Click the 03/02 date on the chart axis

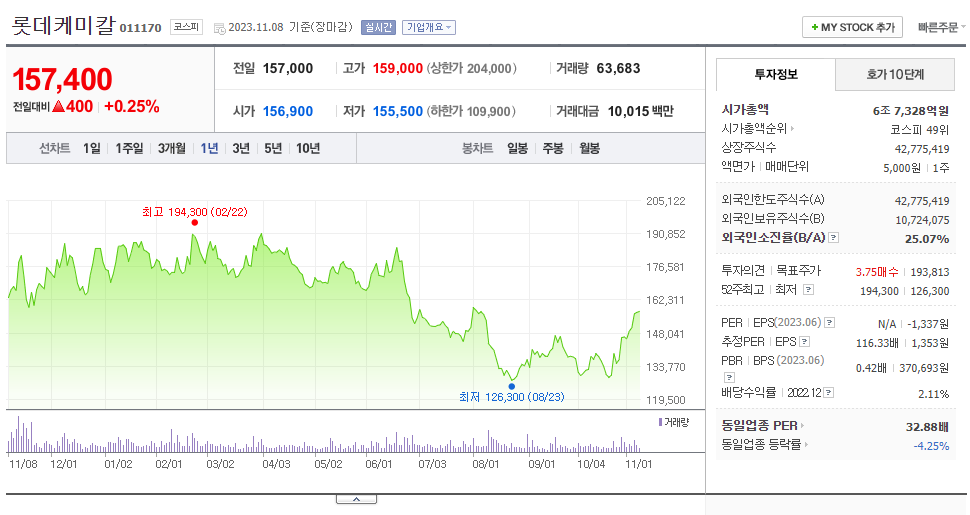(220, 464)
